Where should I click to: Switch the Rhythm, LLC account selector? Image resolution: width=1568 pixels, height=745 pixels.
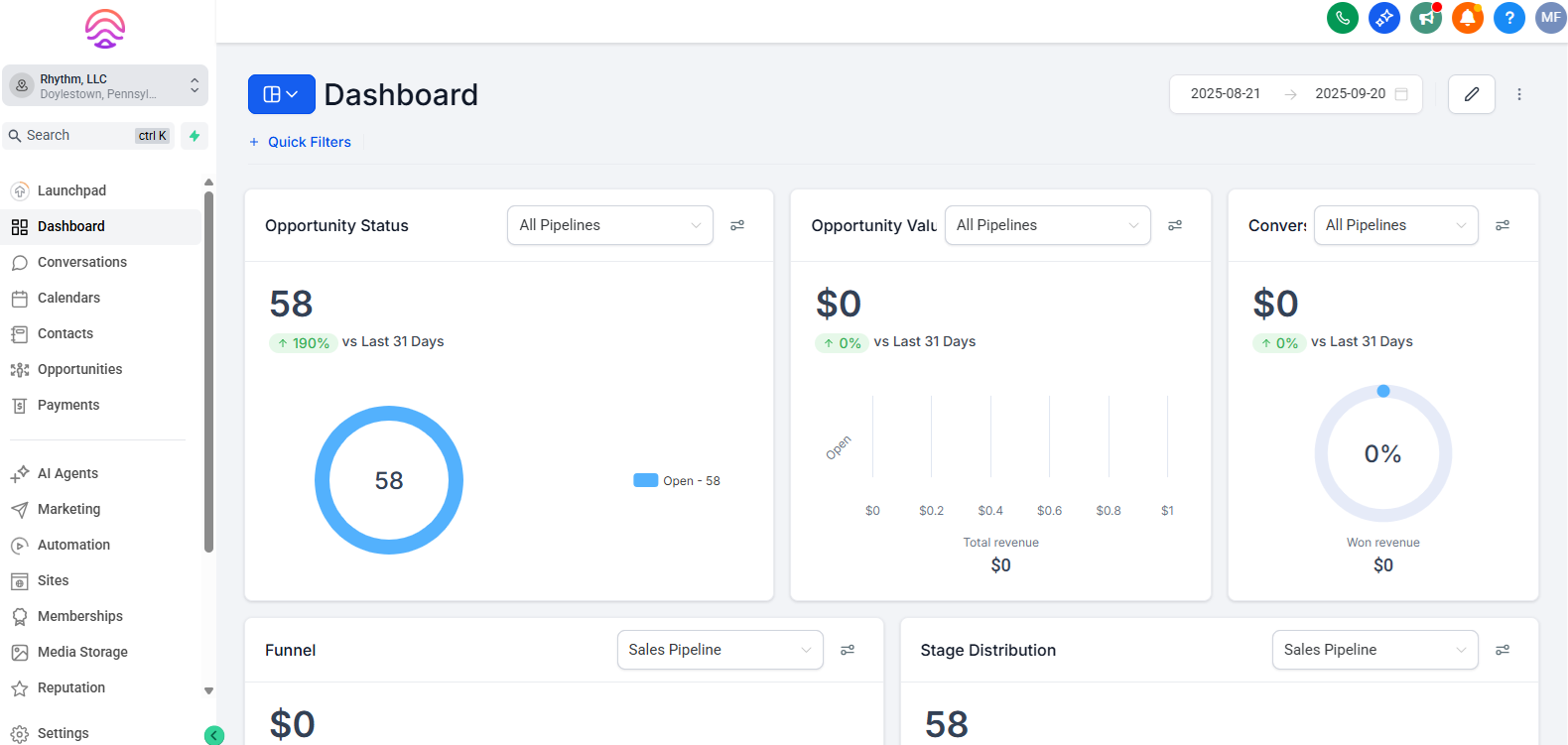click(x=105, y=86)
